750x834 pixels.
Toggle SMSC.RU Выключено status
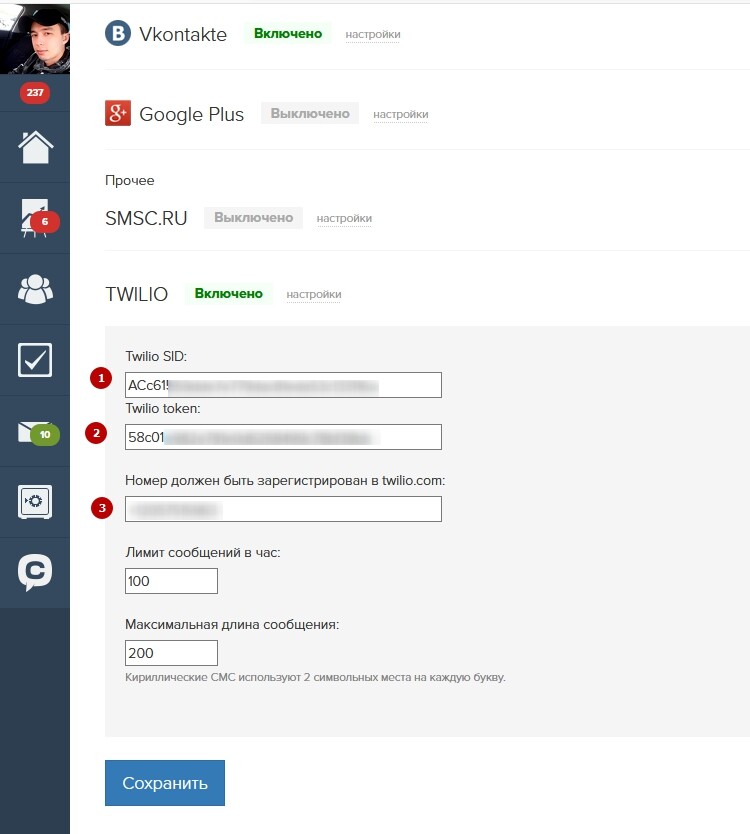[254, 218]
